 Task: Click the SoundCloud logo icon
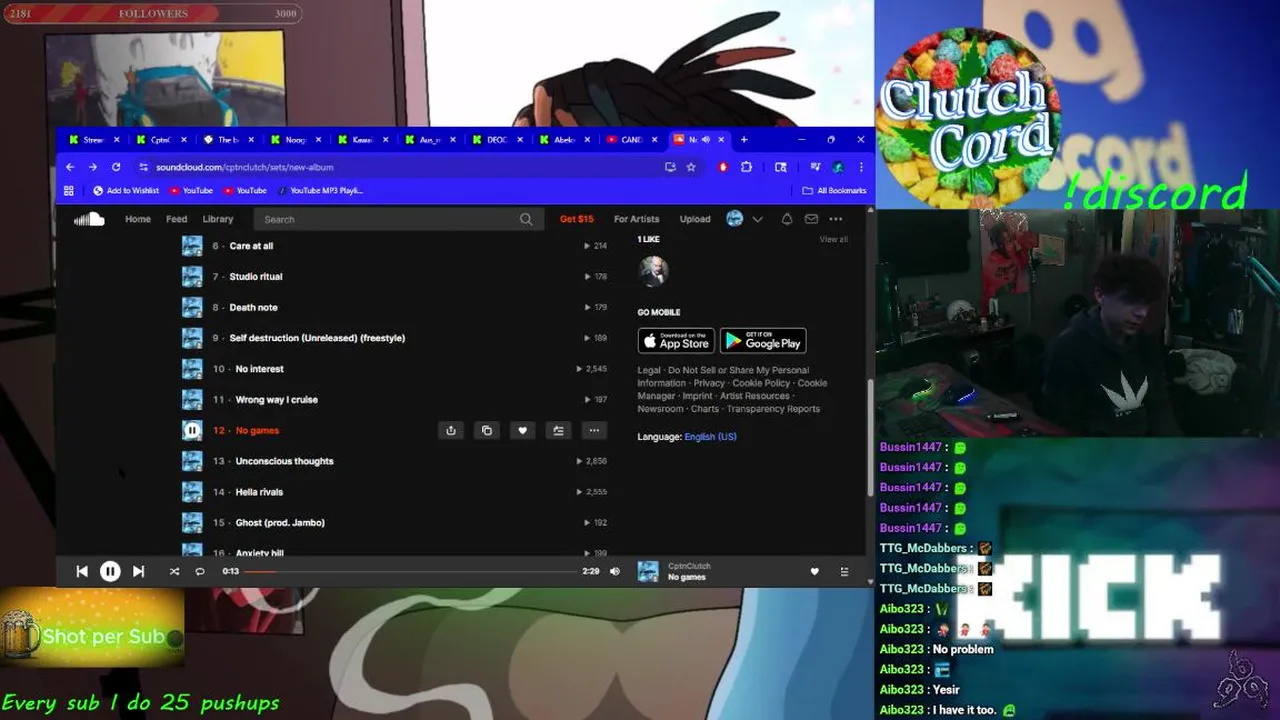click(x=89, y=219)
